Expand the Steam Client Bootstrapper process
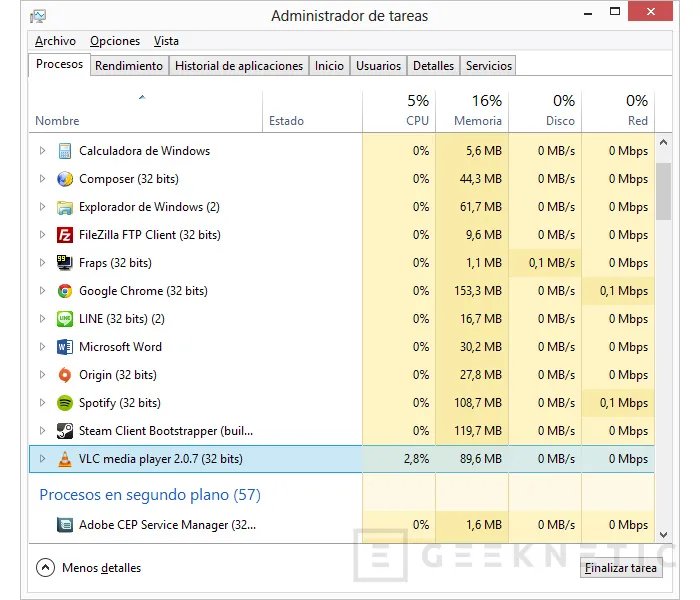Viewport: 700px width, 600px height. [42, 431]
